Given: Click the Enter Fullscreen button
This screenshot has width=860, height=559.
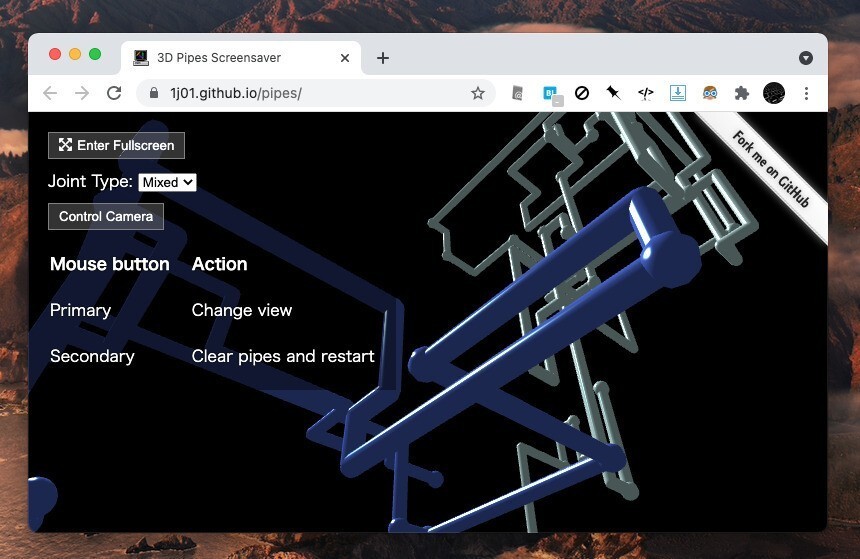Looking at the screenshot, I should [116, 145].
